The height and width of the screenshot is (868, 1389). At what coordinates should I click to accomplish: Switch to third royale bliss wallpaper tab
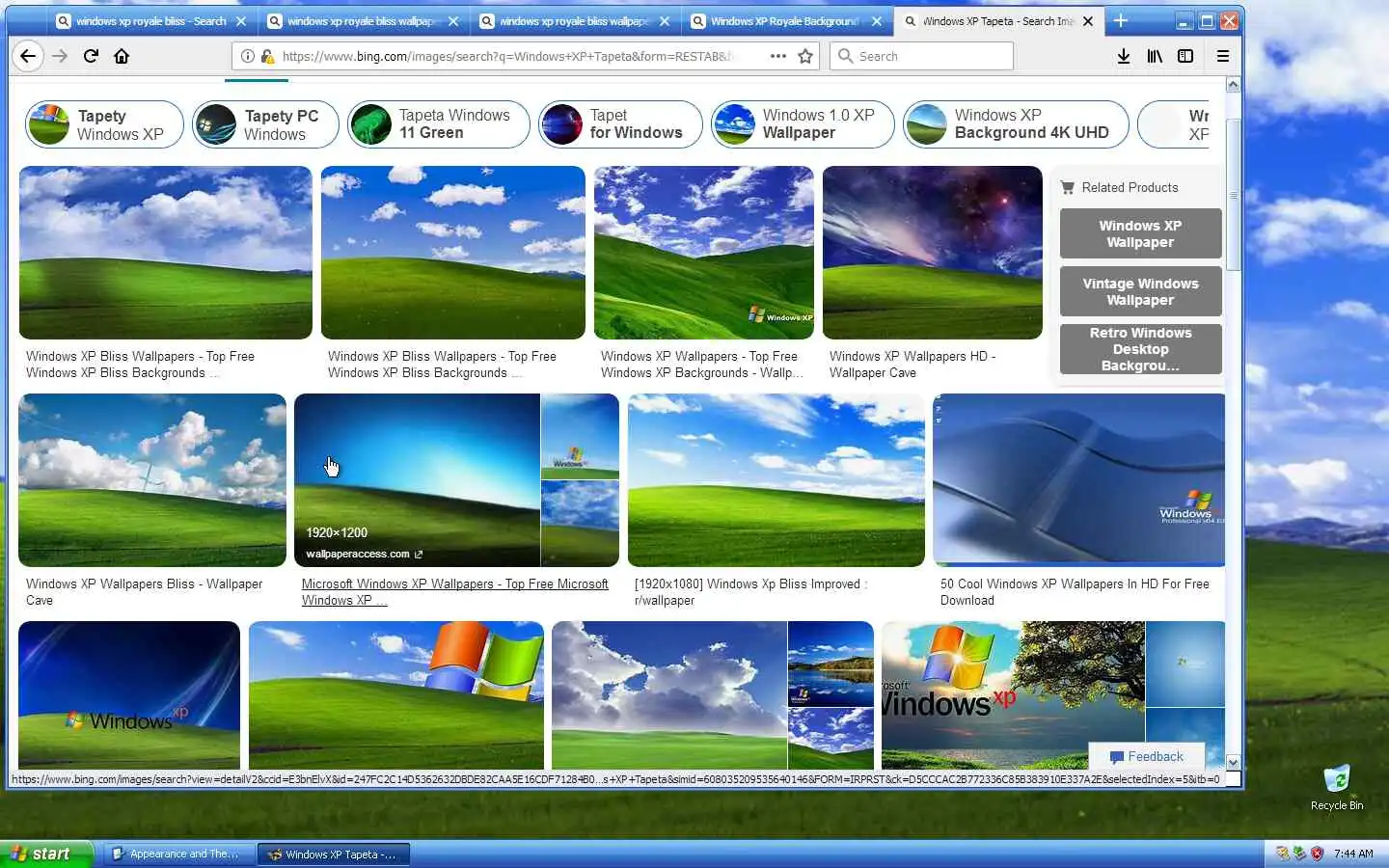(x=575, y=20)
